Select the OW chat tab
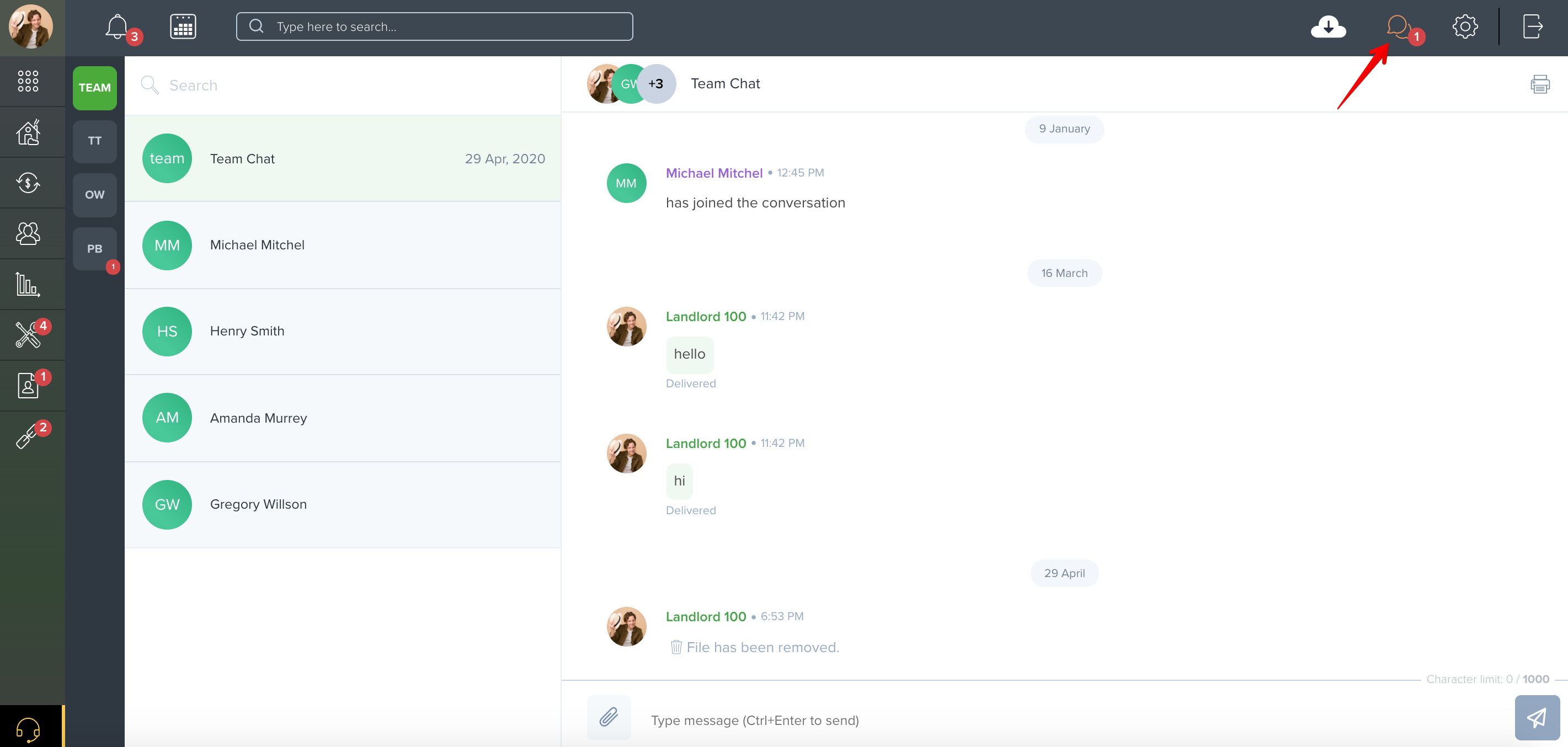Viewport: 1568px width, 747px height. click(95, 195)
